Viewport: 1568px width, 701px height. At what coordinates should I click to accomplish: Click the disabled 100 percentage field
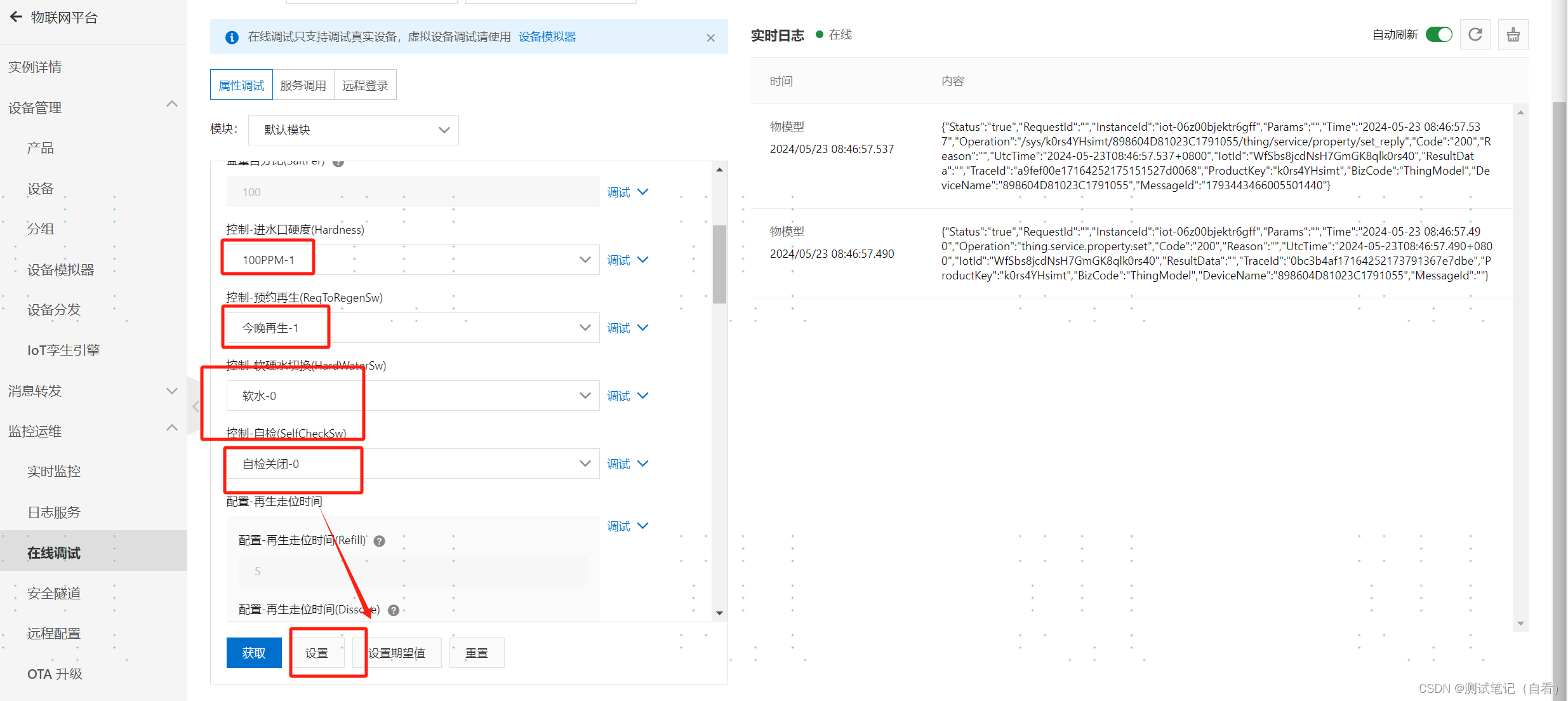click(413, 192)
